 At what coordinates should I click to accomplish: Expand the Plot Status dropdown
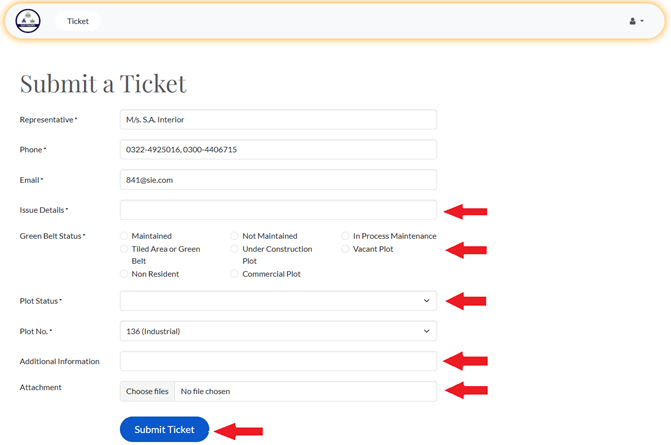(278, 301)
